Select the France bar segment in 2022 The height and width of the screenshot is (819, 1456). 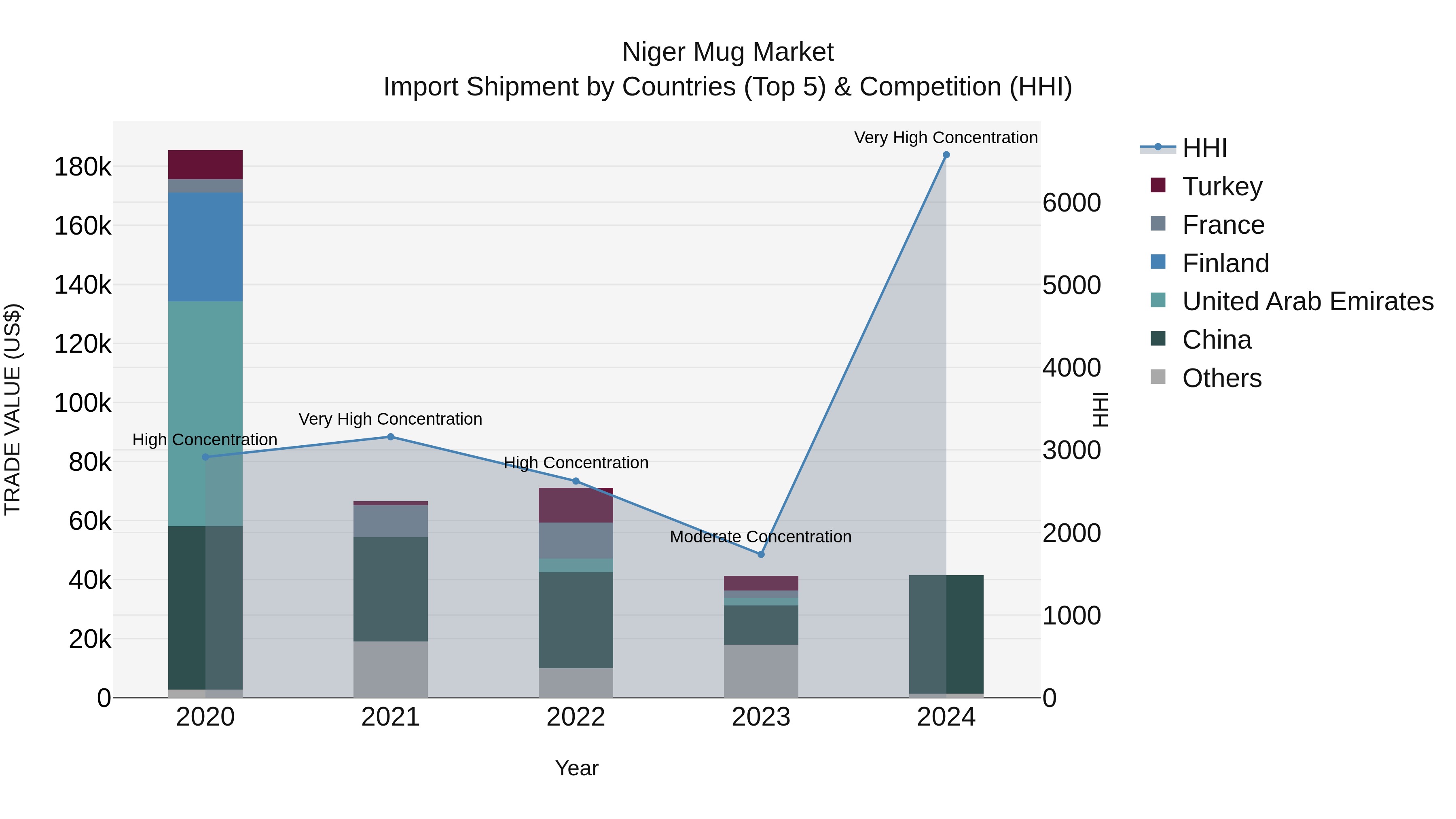(x=576, y=540)
